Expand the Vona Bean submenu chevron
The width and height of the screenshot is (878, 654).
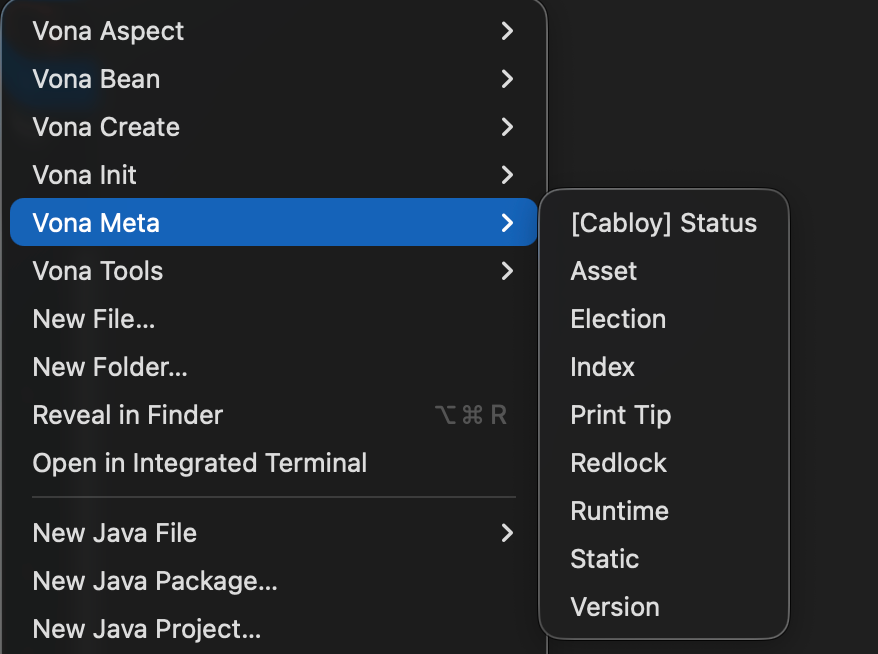coord(507,79)
